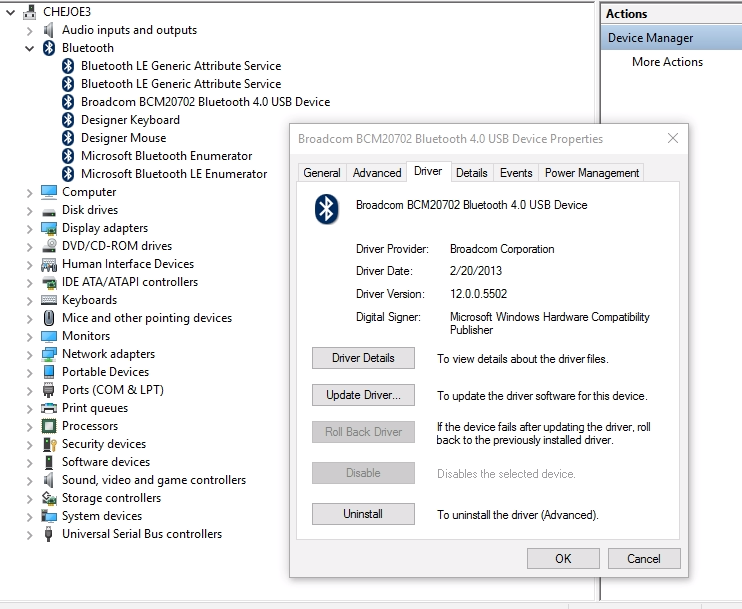Click the icon of the first Bluetooth LE Generic Attribute Service
Viewport: 742px width, 609px height.
coord(68,66)
